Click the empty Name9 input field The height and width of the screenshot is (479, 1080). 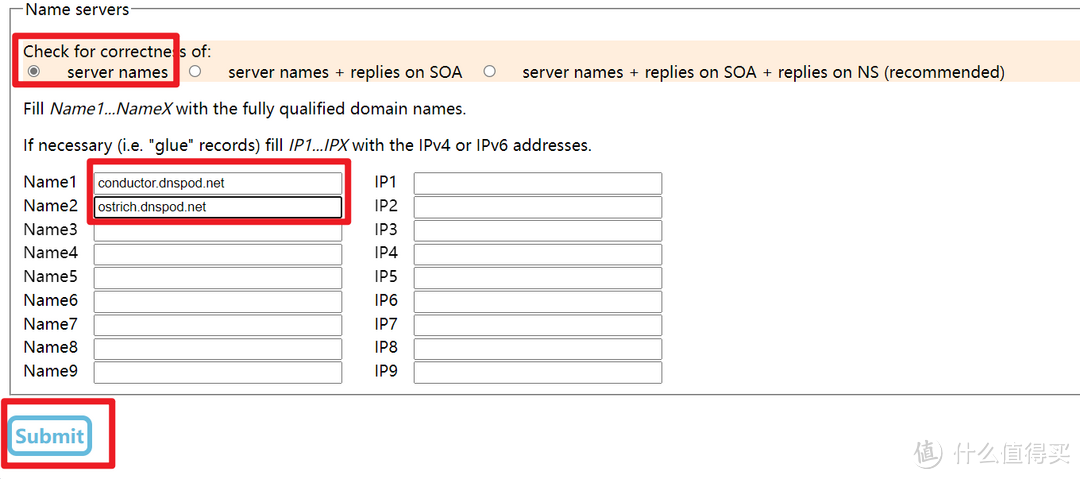(x=218, y=373)
